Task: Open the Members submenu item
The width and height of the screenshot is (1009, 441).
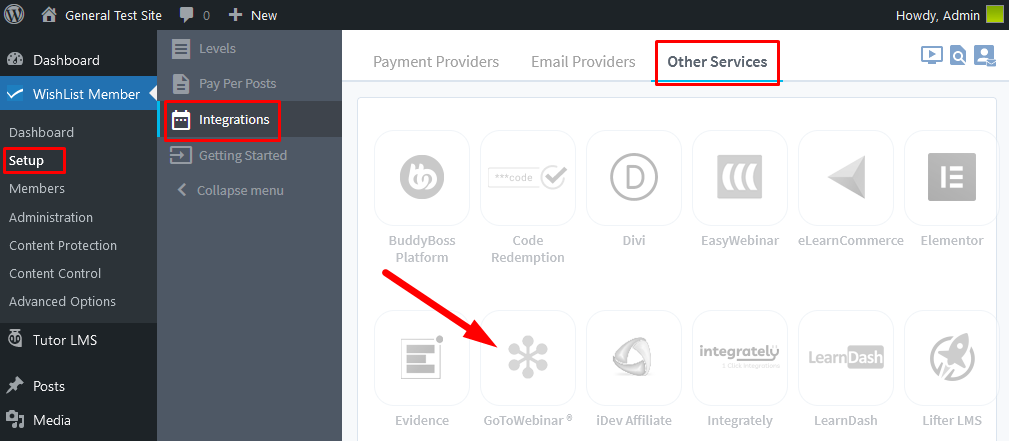Action: (37, 189)
